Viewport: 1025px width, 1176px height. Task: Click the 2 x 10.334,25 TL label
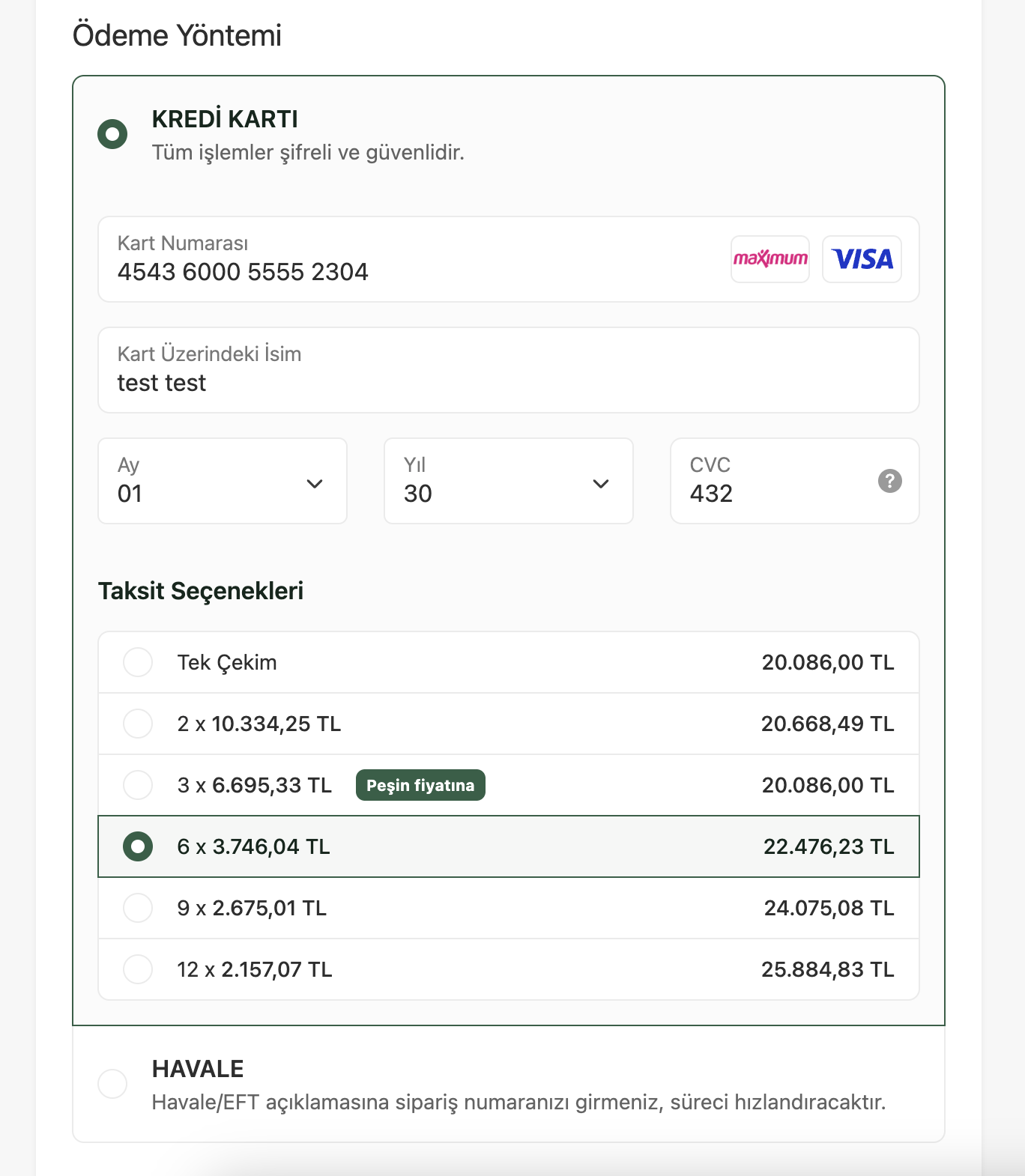pos(259,724)
